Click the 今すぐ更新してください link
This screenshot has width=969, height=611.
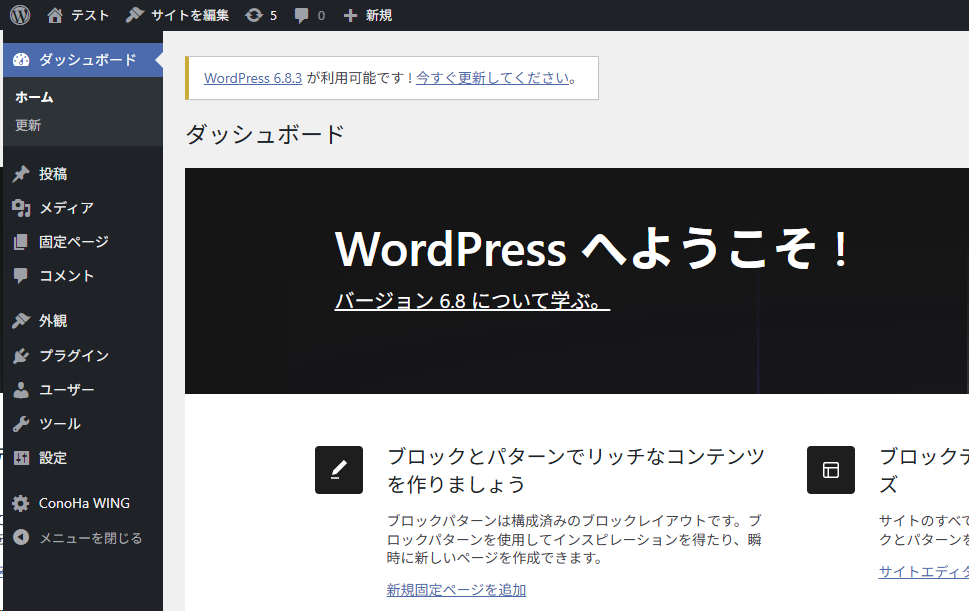tap(493, 78)
